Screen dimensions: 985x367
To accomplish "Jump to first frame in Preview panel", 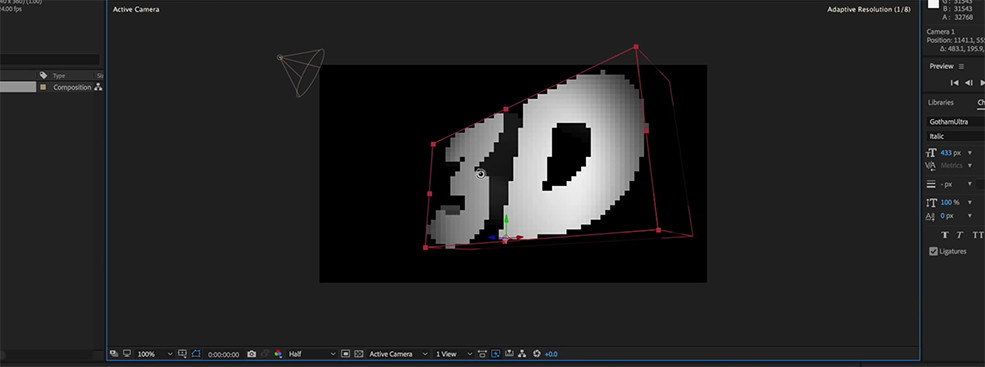I will click(x=954, y=83).
